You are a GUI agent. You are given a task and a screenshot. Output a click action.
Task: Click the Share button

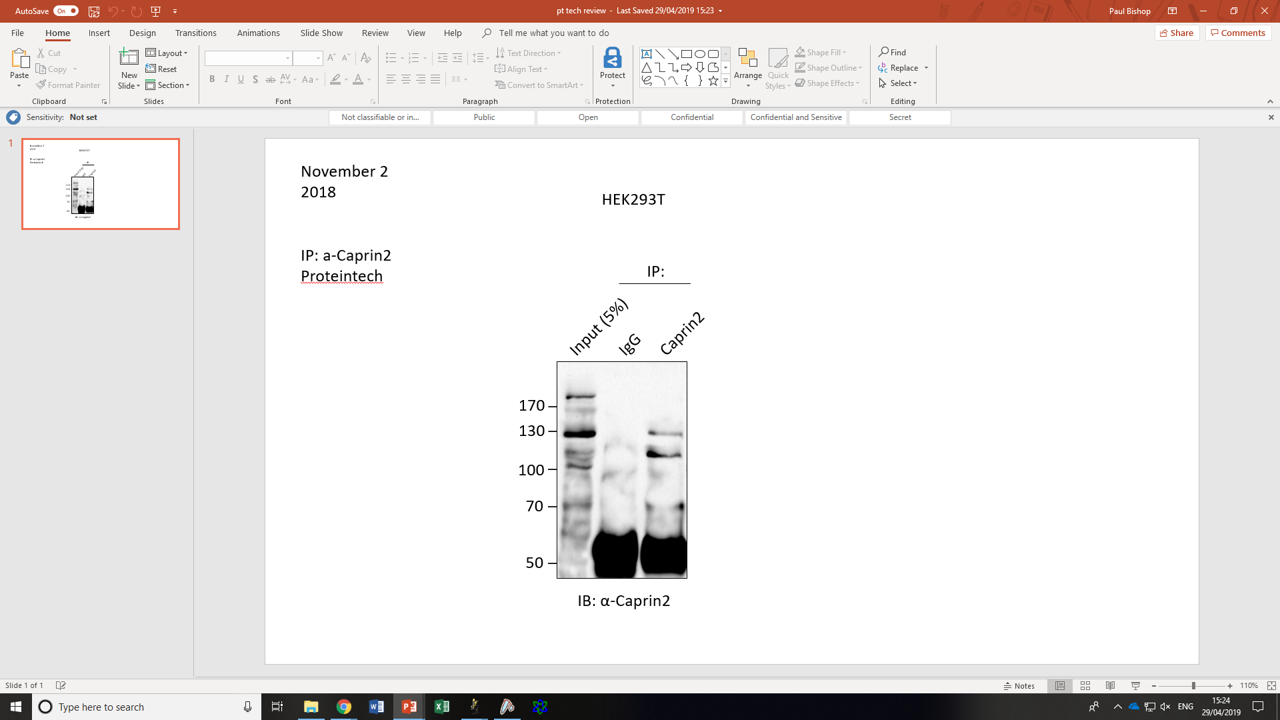(1177, 33)
